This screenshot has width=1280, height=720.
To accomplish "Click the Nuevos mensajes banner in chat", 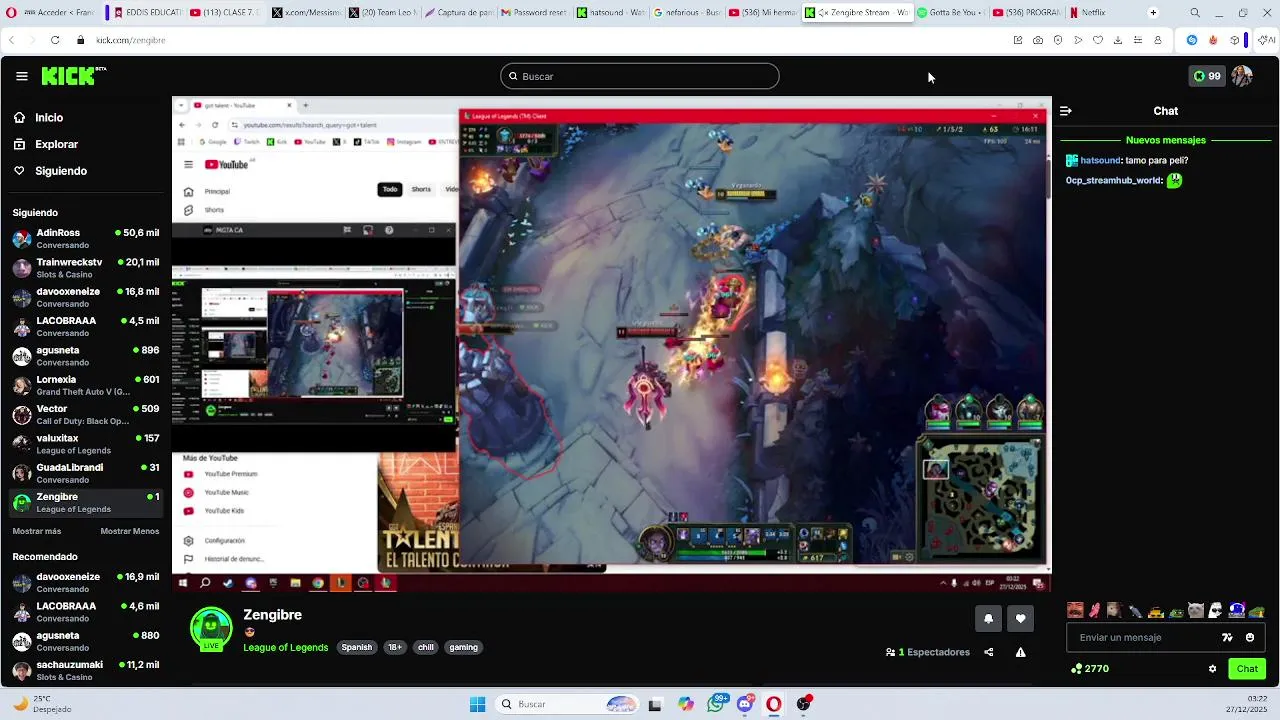I will coord(1165,140).
